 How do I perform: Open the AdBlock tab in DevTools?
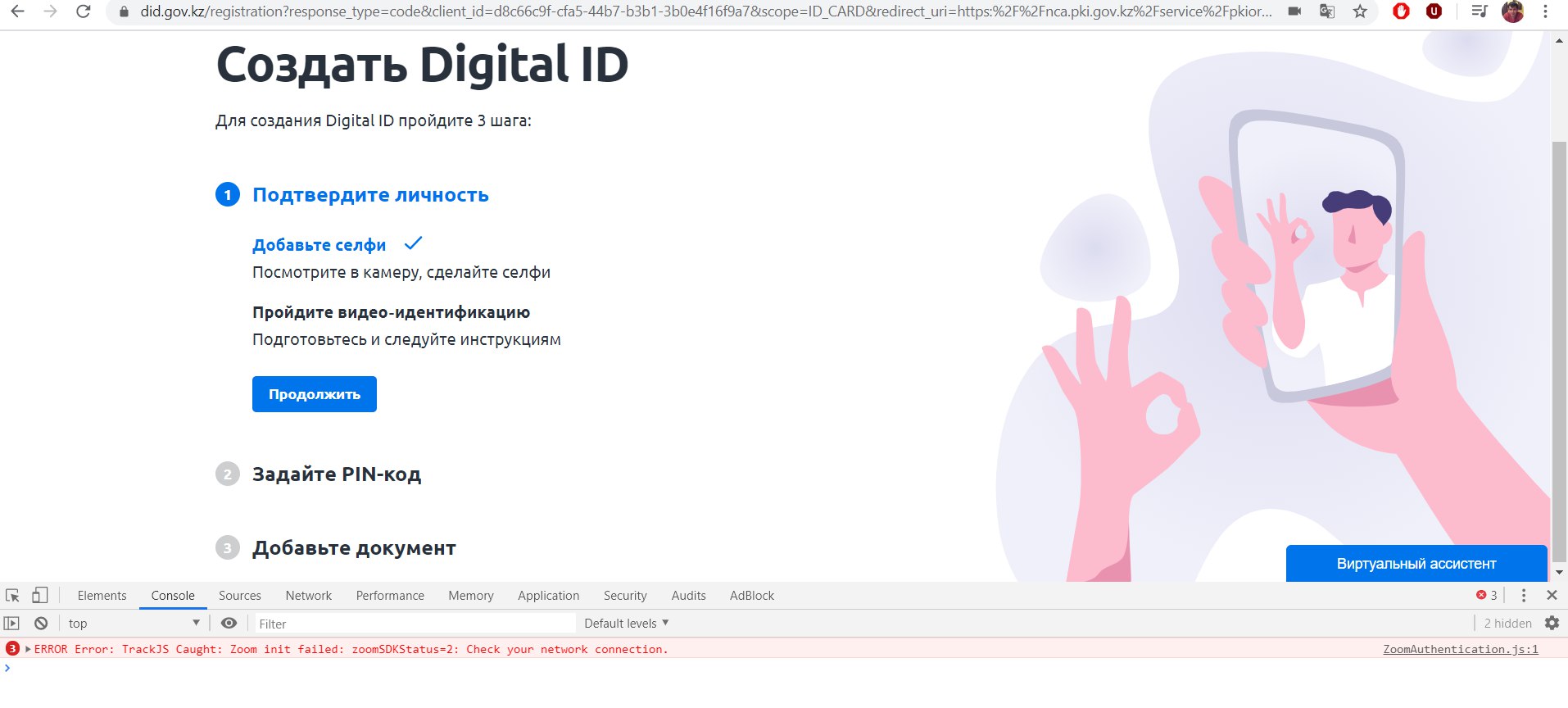(752, 596)
